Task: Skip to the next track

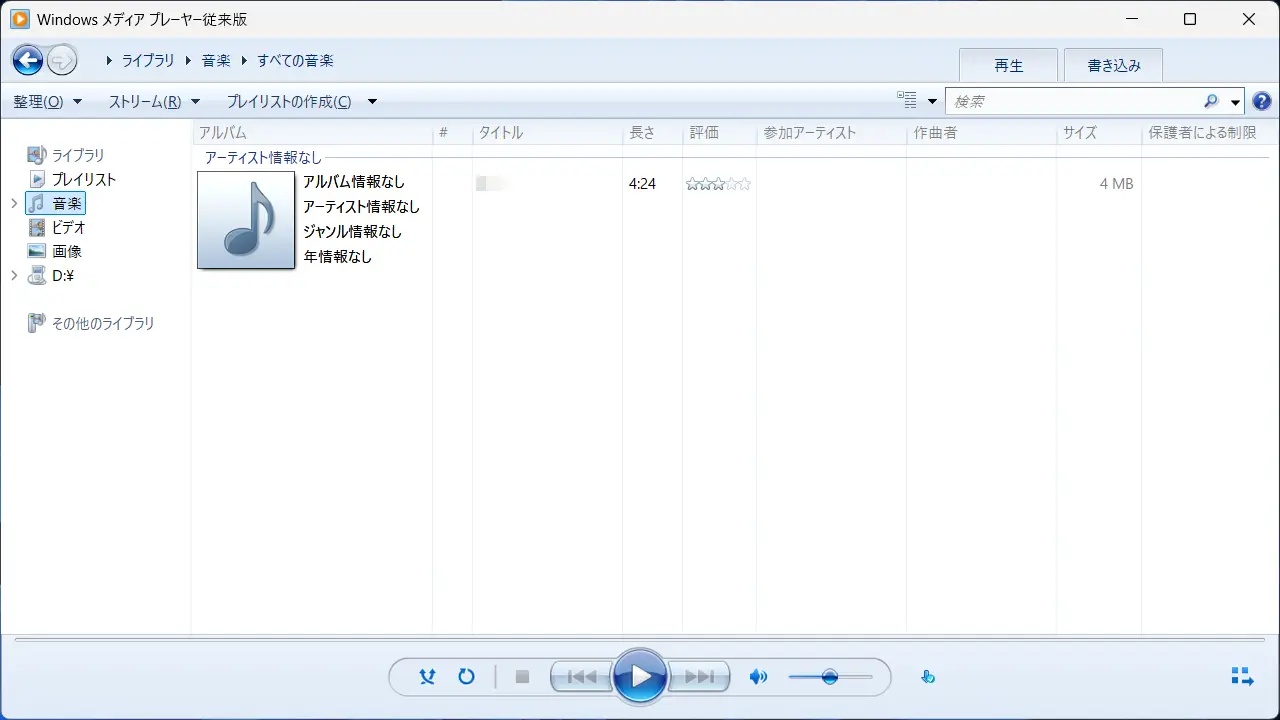Action: pos(698,676)
